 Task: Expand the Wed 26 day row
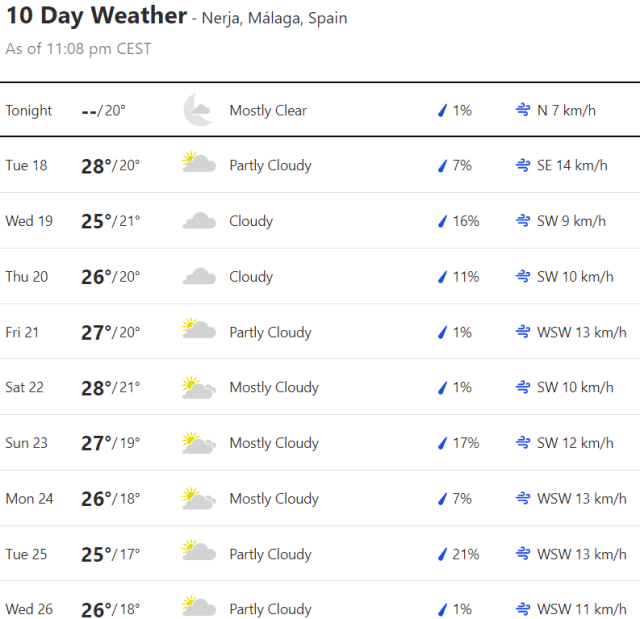320,609
